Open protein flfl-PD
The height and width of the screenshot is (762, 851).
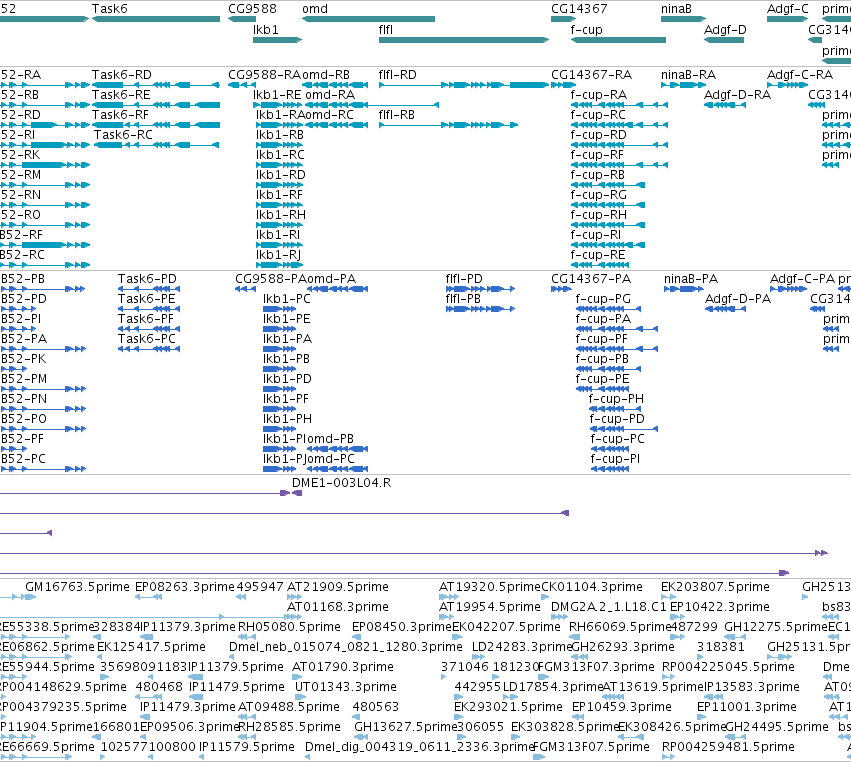coord(464,278)
